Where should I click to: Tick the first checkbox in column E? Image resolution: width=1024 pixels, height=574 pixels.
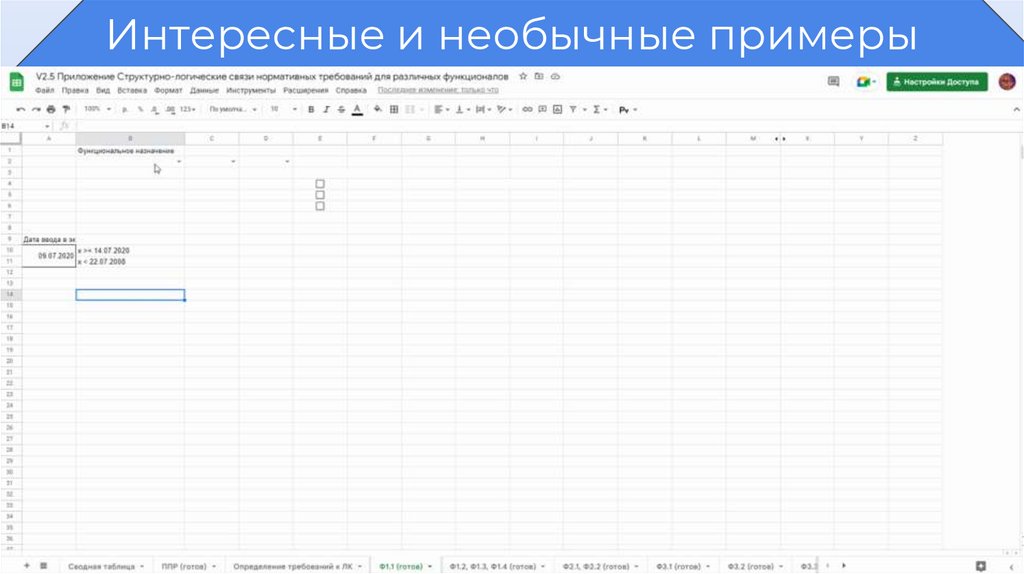point(320,184)
